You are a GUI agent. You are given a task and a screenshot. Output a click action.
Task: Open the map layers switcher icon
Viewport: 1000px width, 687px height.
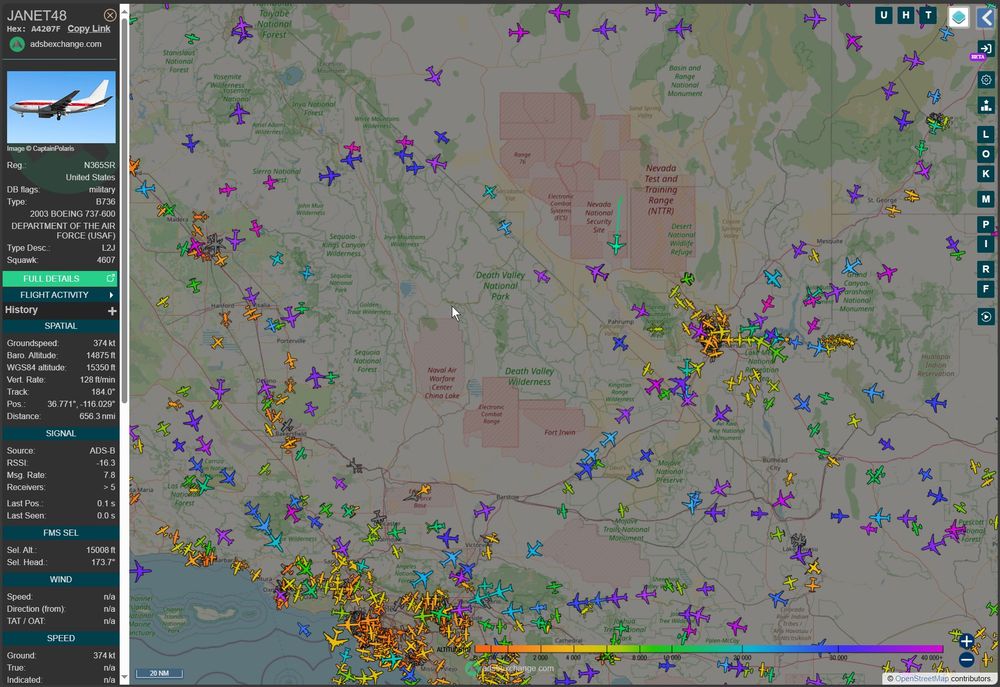coord(959,17)
